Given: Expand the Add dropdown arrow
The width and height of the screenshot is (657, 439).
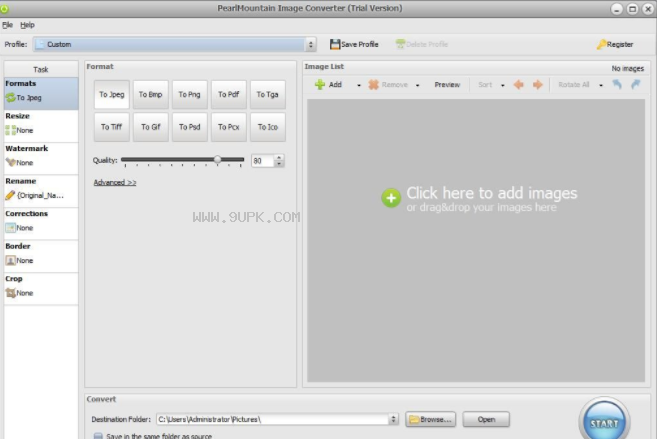Looking at the screenshot, I should (x=359, y=85).
